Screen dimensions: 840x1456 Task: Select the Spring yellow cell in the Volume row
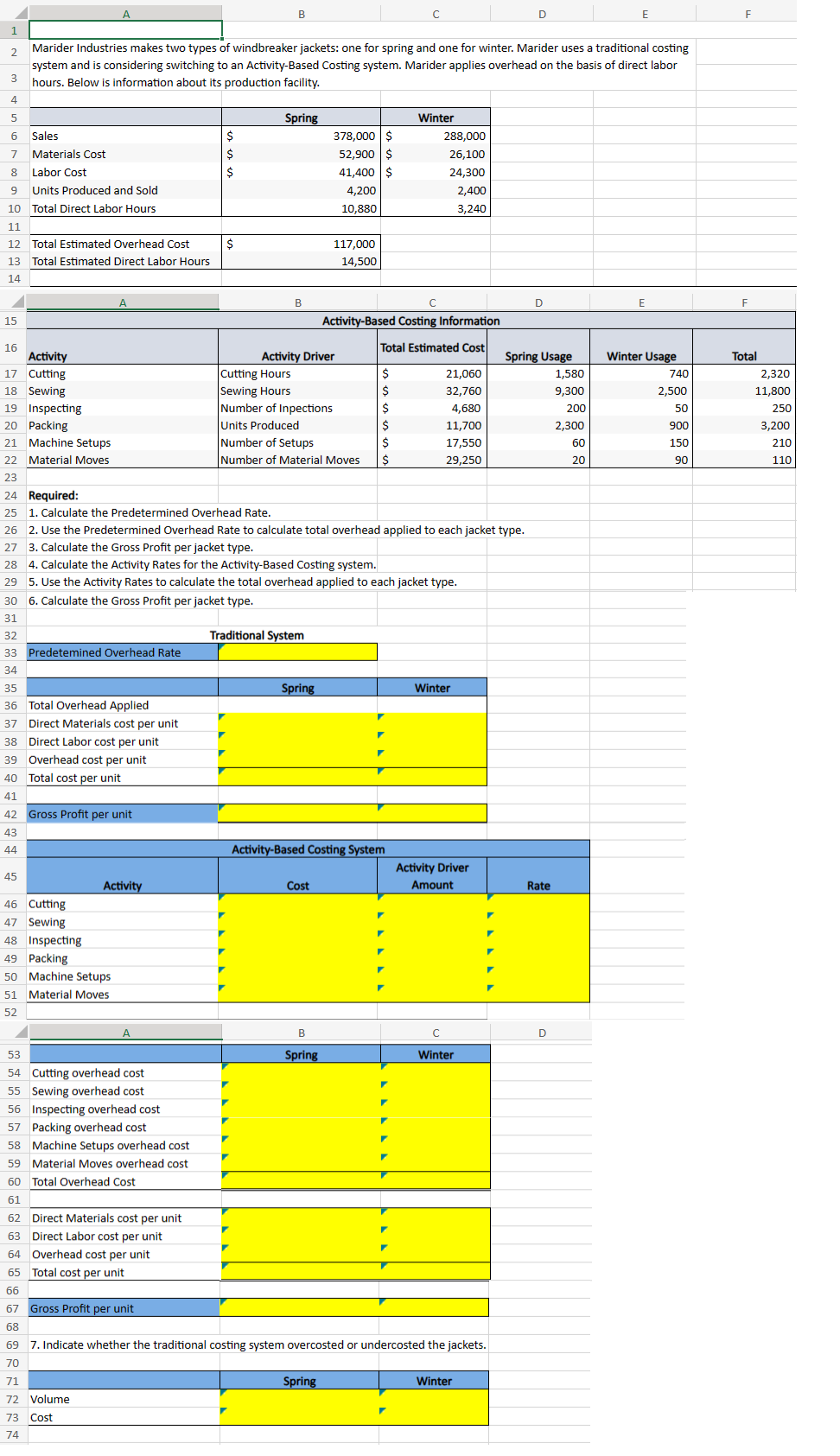299,1399
